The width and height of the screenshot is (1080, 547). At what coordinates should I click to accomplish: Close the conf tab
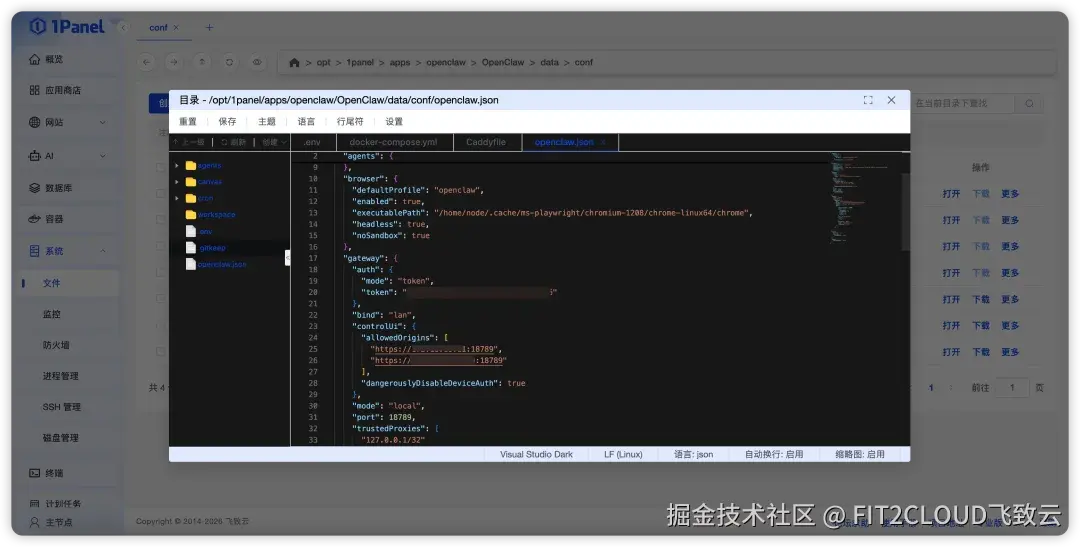click(176, 28)
